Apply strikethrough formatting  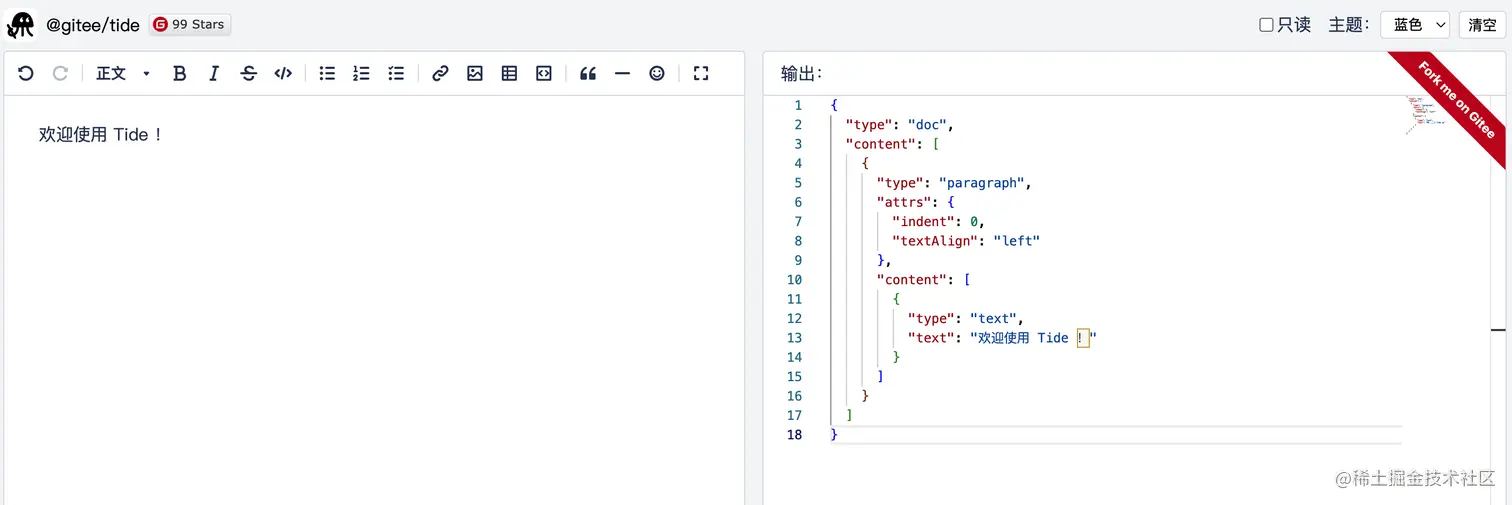pos(249,73)
